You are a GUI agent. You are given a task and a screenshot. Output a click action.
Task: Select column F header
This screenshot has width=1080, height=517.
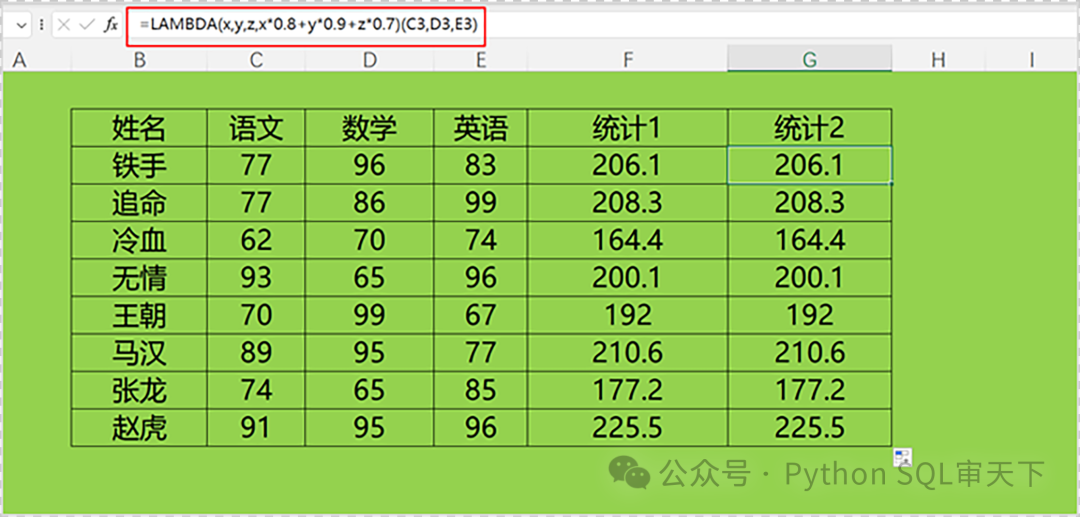point(627,60)
